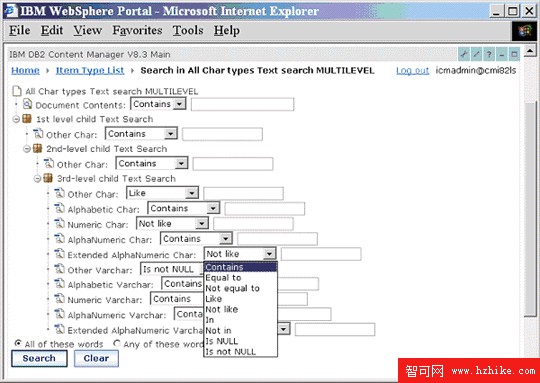
Task: Click the wrench configure icon in portlet title bar
Action: click(x=464, y=54)
